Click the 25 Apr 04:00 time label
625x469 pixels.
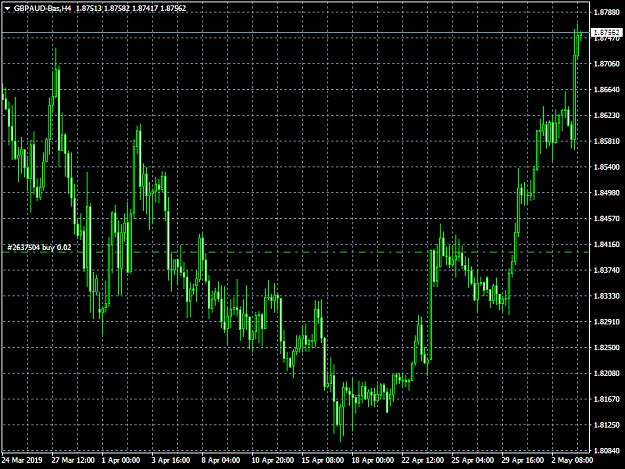point(472,460)
